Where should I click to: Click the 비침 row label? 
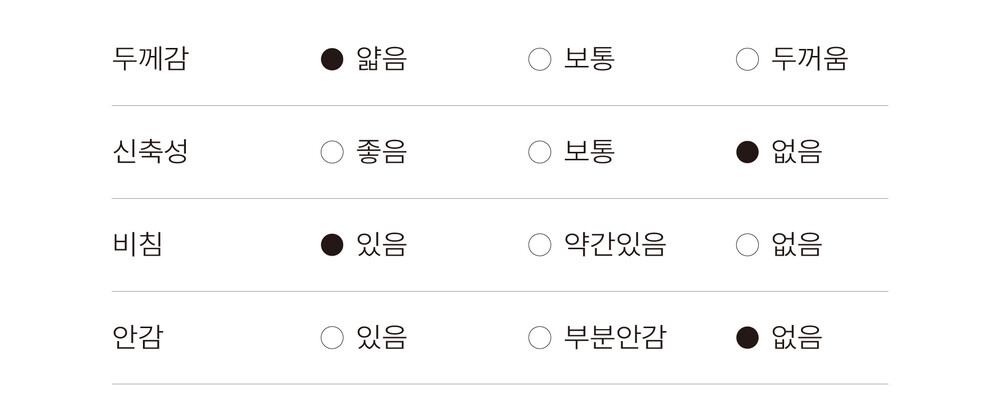coord(138,245)
